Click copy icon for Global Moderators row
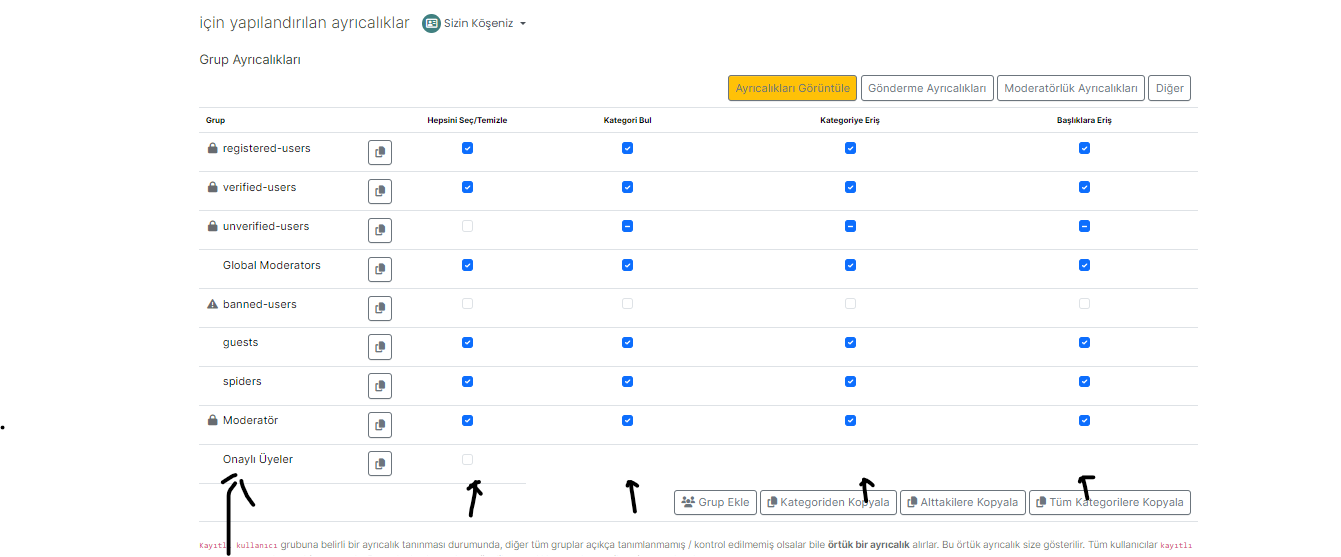The image size is (1341, 557). [x=379, y=269]
